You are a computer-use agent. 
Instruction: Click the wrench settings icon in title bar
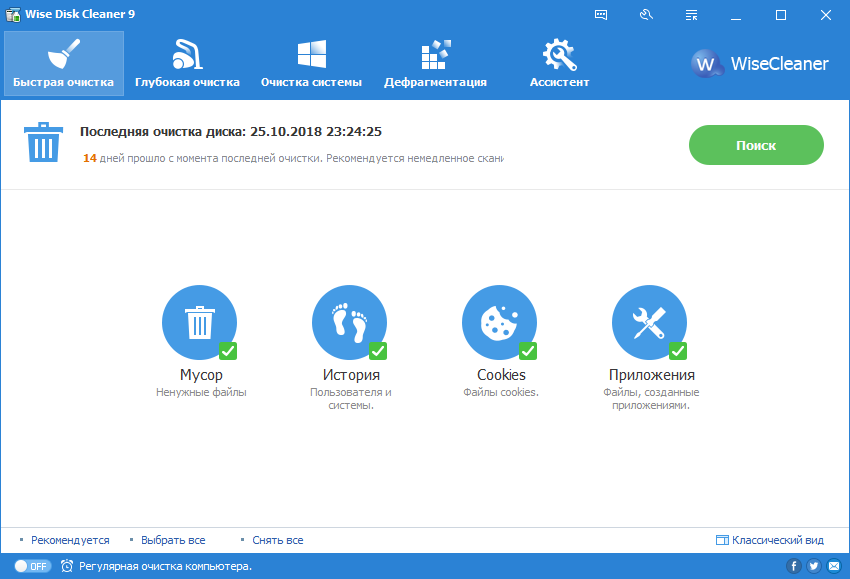646,15
